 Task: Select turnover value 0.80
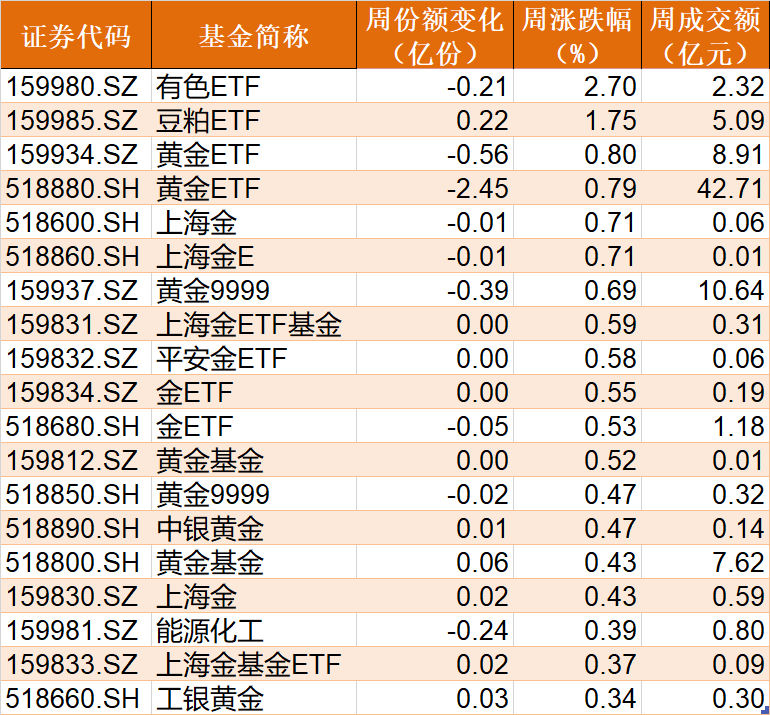tap(738, 631)
